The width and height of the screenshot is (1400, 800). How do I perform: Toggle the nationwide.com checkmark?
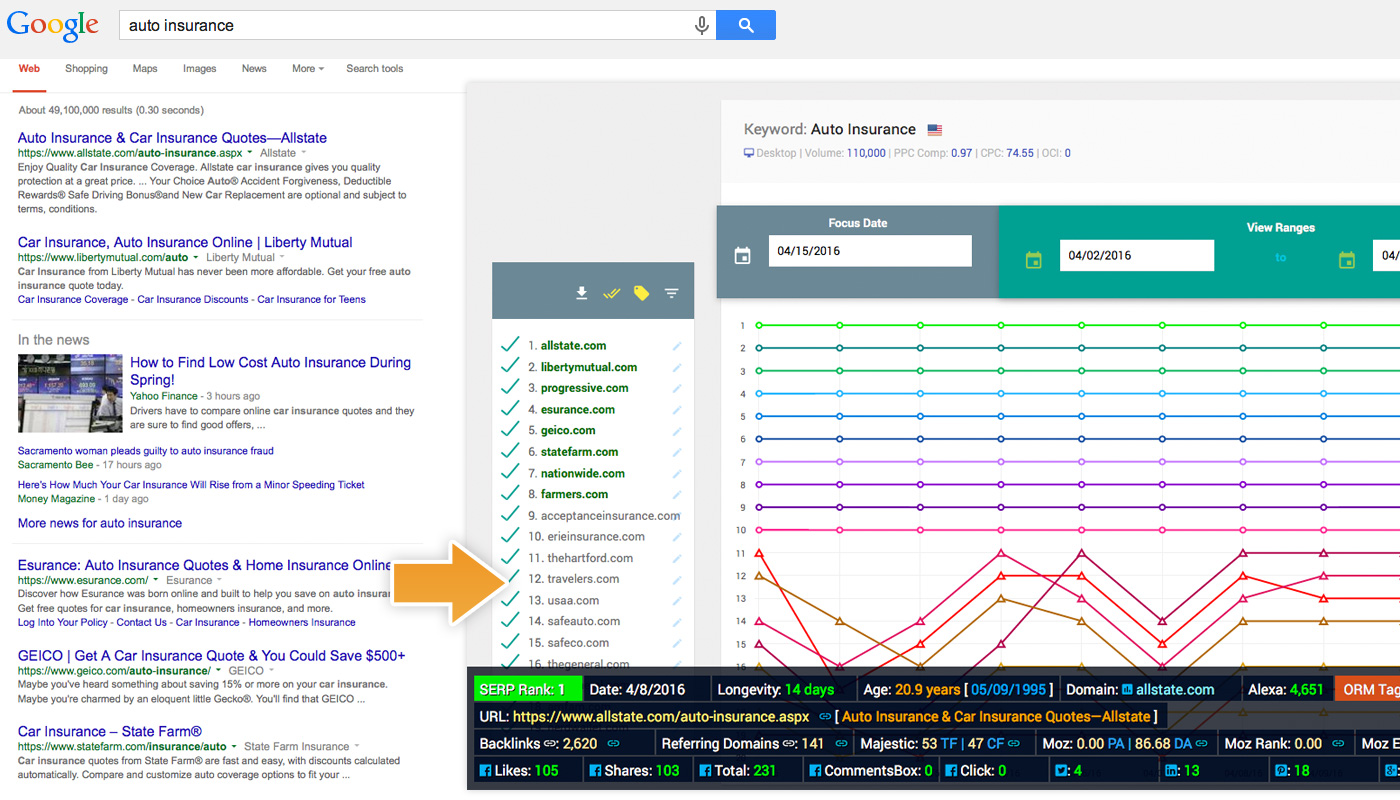pos(510,473)
